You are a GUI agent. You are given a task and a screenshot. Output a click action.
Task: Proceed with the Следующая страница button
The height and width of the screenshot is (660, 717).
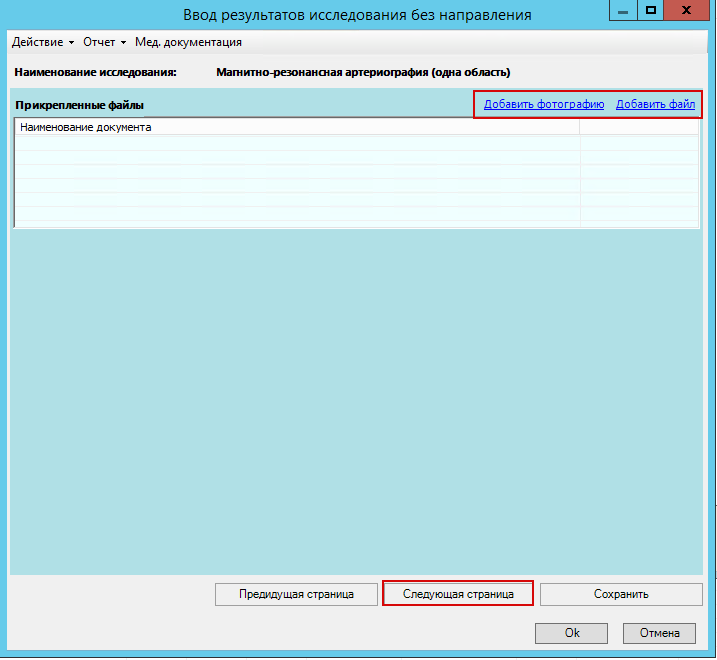pyautogui.click(x=458, y=594)
